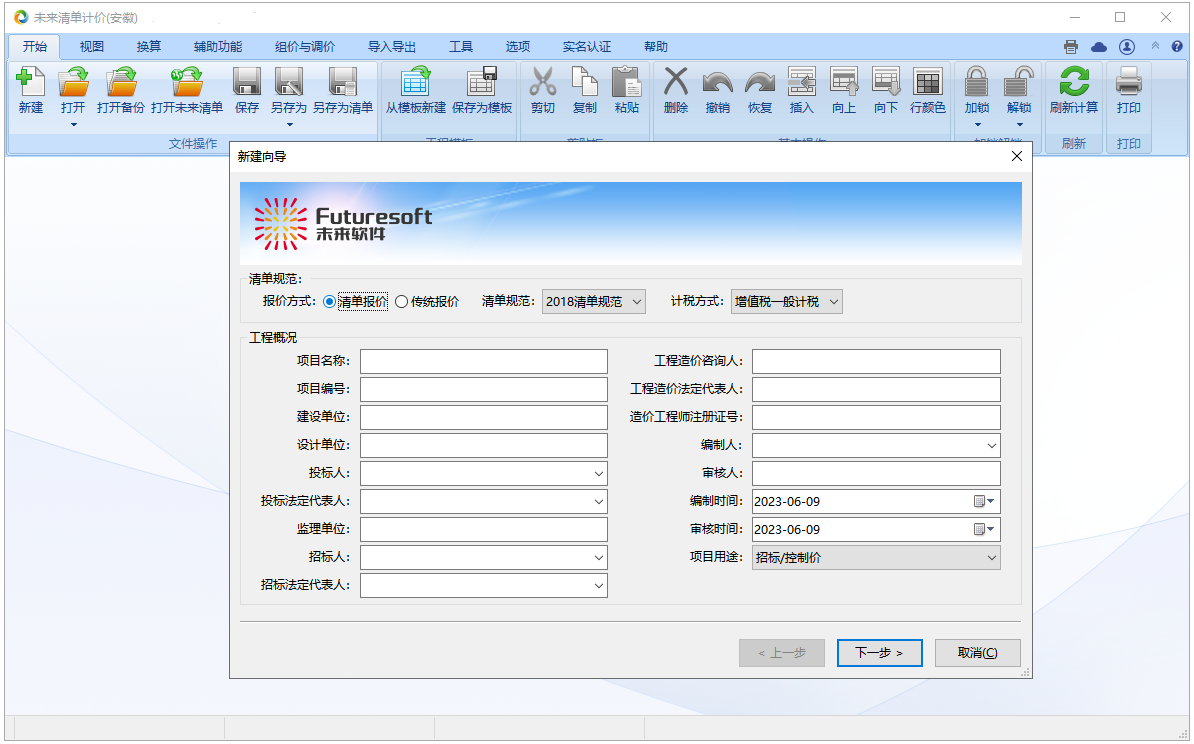Click the 剪切 scissors icon
The width and height of the screenshot is (1194, 744).
(543, 82)
